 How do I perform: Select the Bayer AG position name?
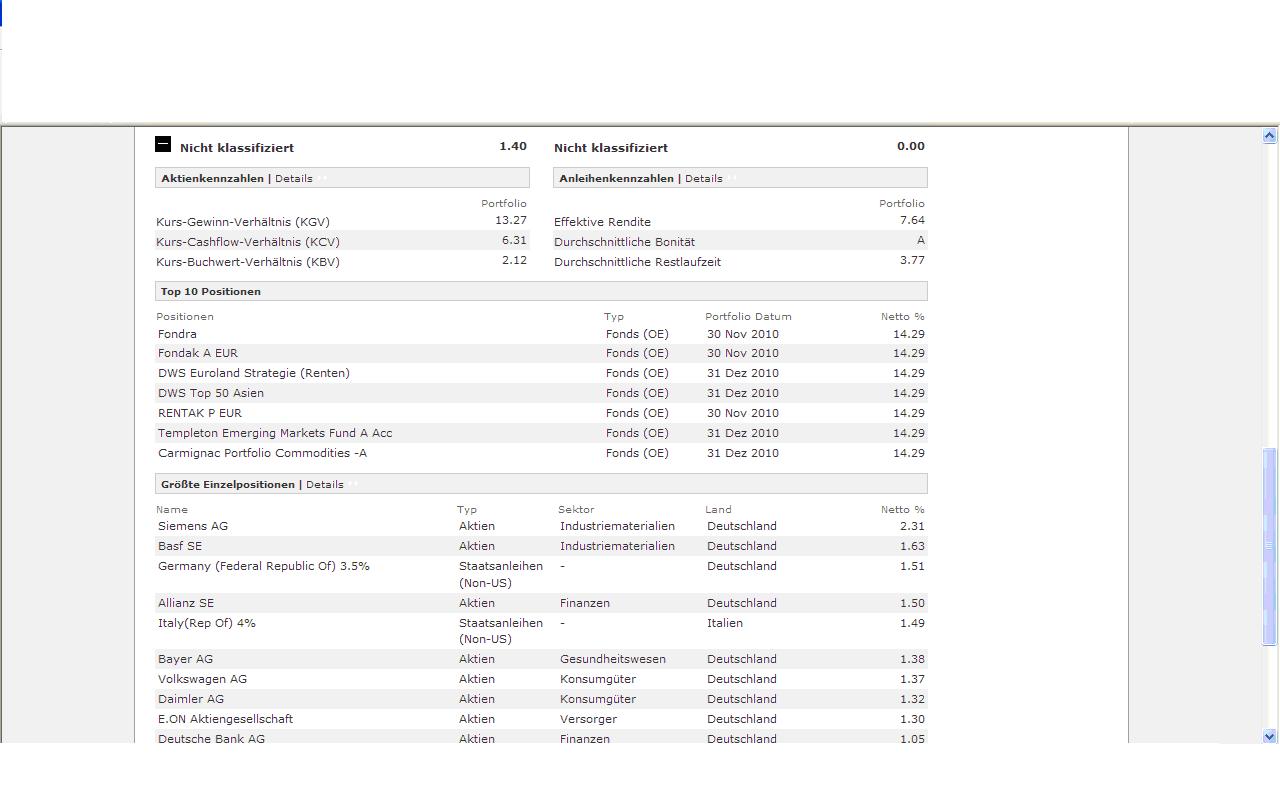185,659
